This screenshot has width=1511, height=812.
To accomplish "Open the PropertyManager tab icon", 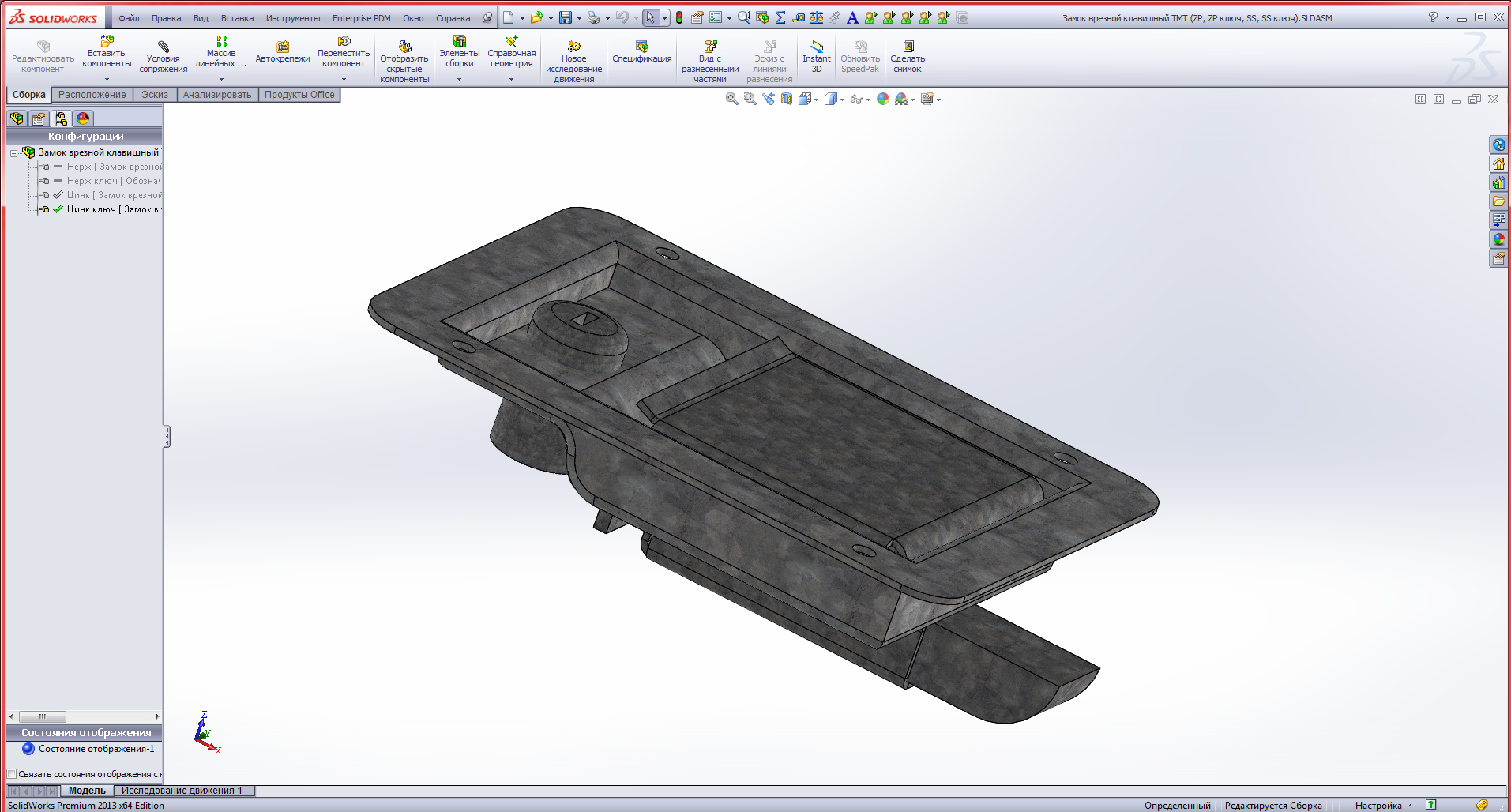I will coord(39,118).
